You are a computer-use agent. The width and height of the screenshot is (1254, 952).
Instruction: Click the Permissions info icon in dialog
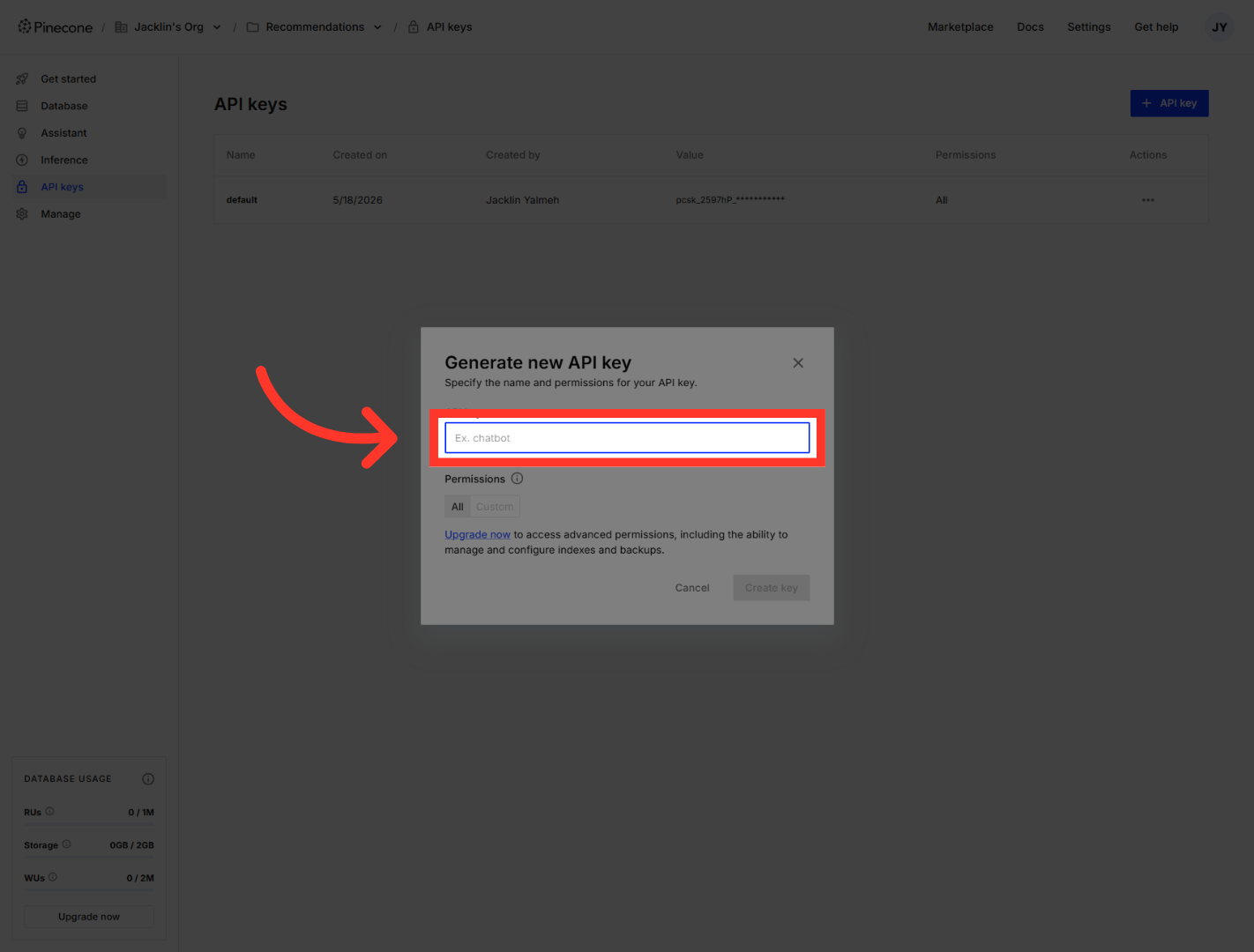tap(518, 479)
